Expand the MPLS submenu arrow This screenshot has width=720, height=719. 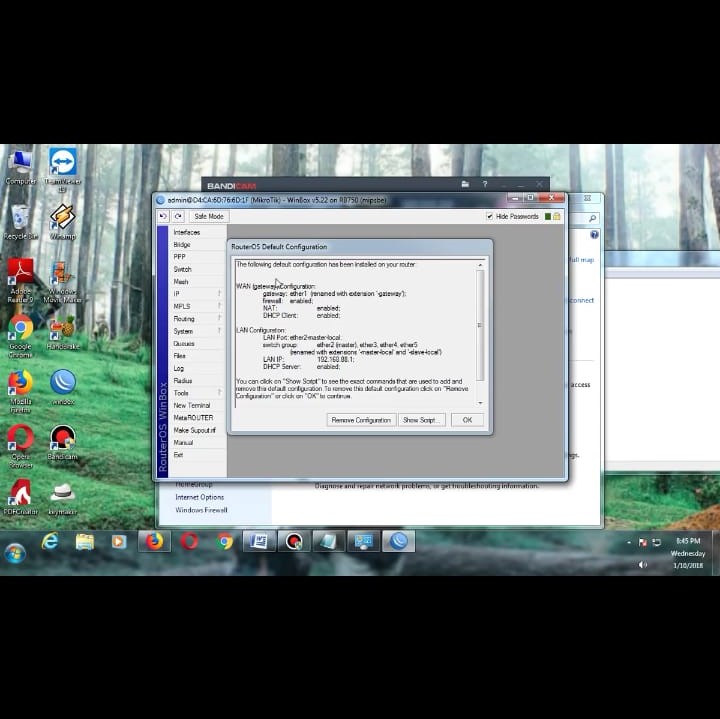pyautogui.click(x=219, y=306)
